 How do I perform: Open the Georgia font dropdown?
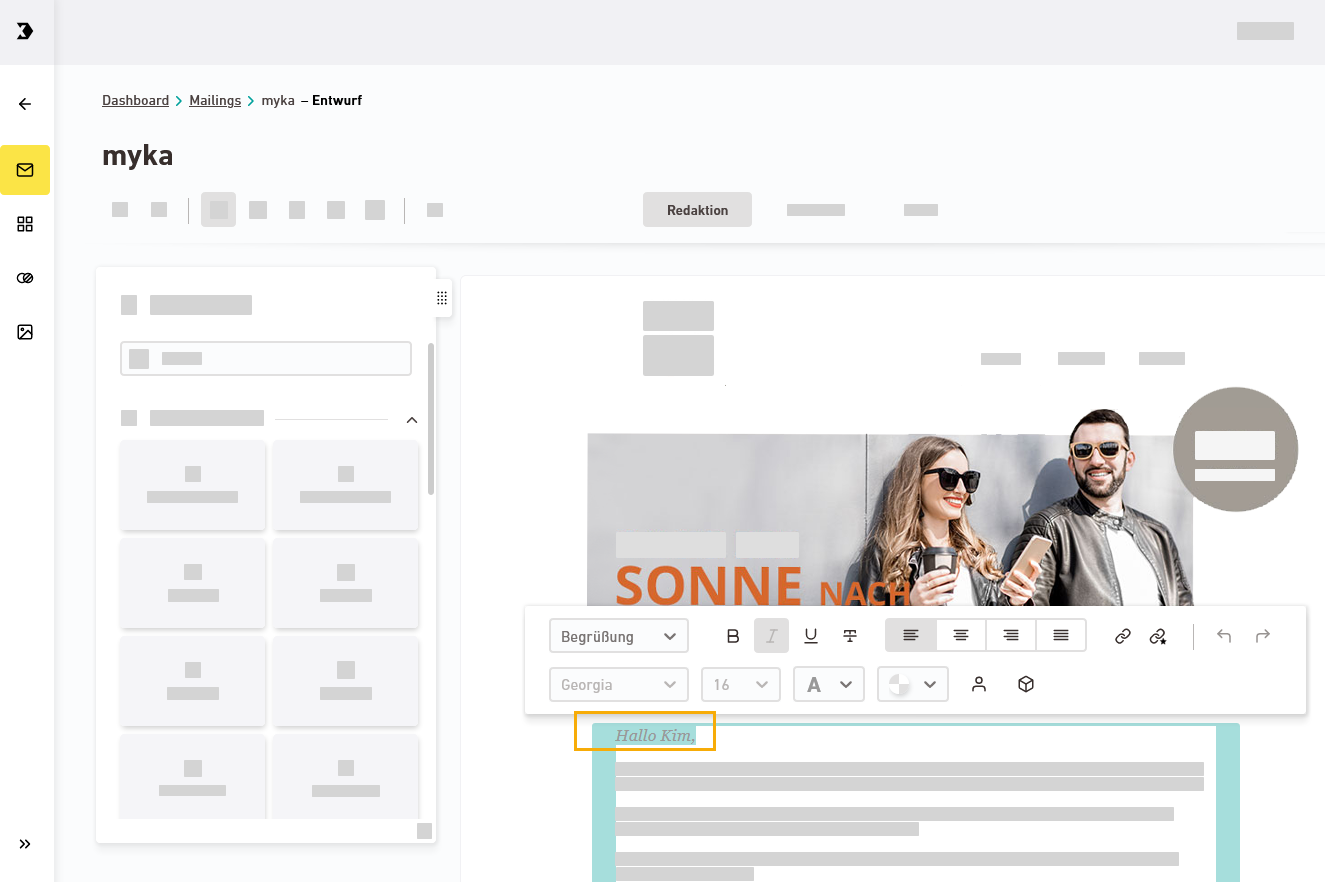click(618, 685)
